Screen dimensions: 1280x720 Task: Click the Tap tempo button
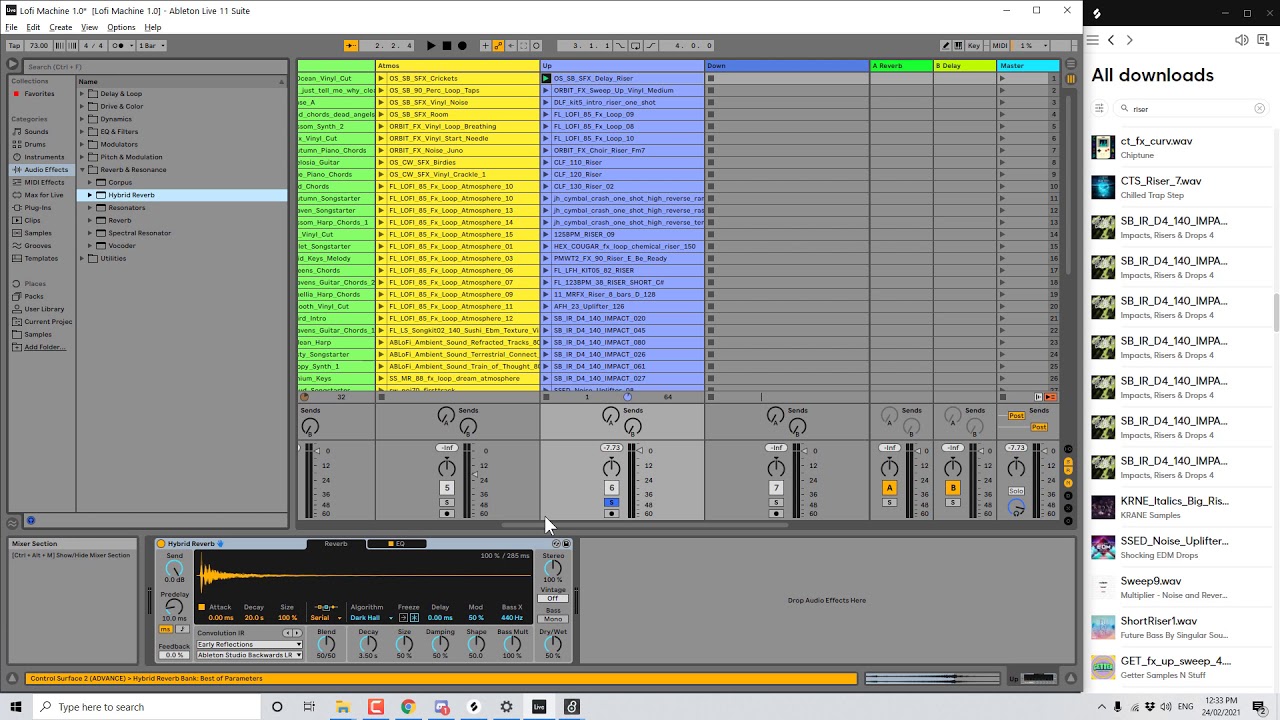(x=14, y=45)
